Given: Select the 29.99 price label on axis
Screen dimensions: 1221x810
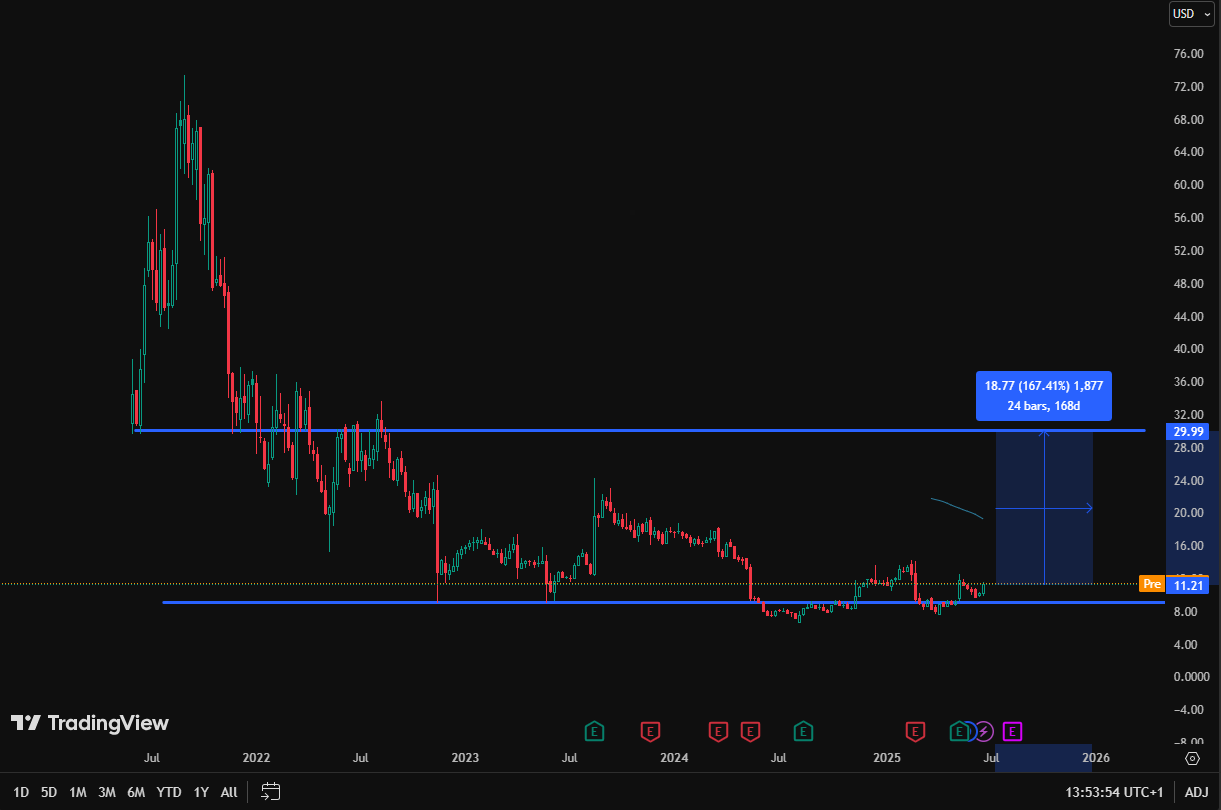Looking at the screenshot, I should tap(1188, 432).
